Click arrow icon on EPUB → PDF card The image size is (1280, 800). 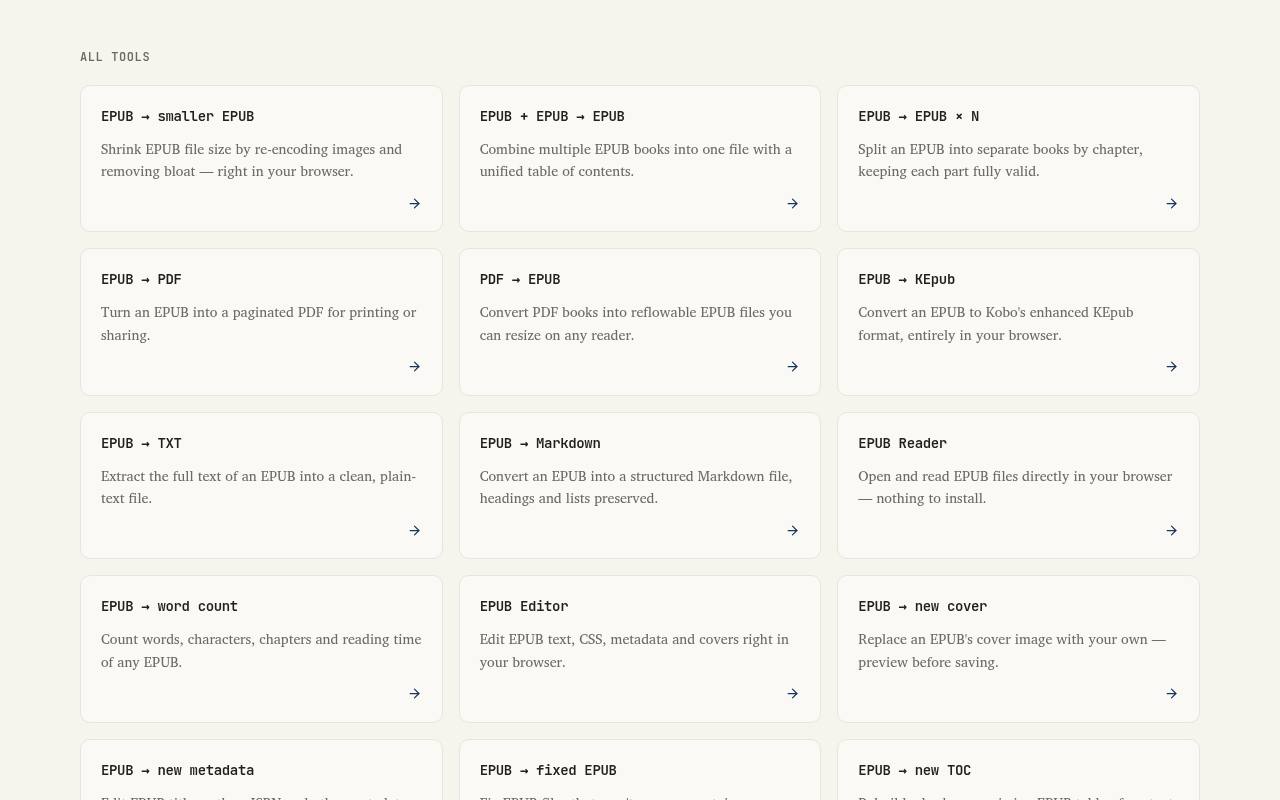tap(414, 366)
